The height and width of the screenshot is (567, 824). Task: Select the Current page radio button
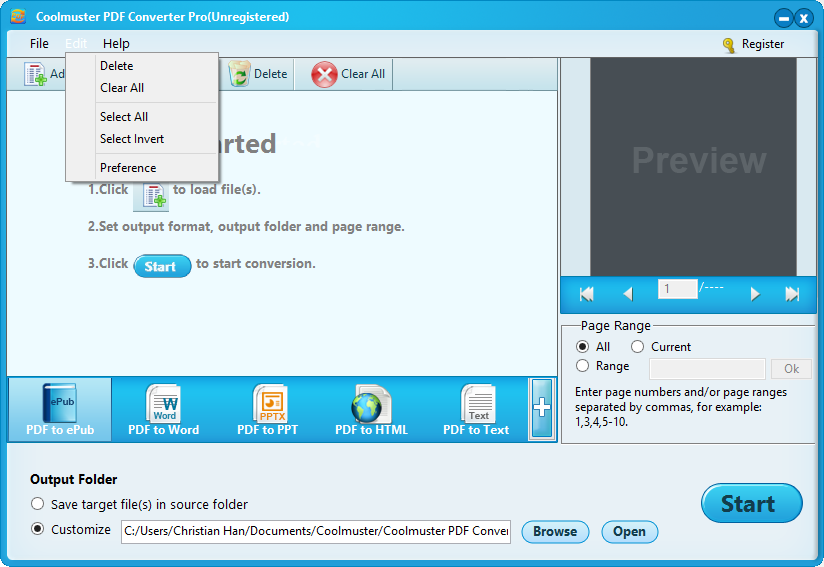637,346
